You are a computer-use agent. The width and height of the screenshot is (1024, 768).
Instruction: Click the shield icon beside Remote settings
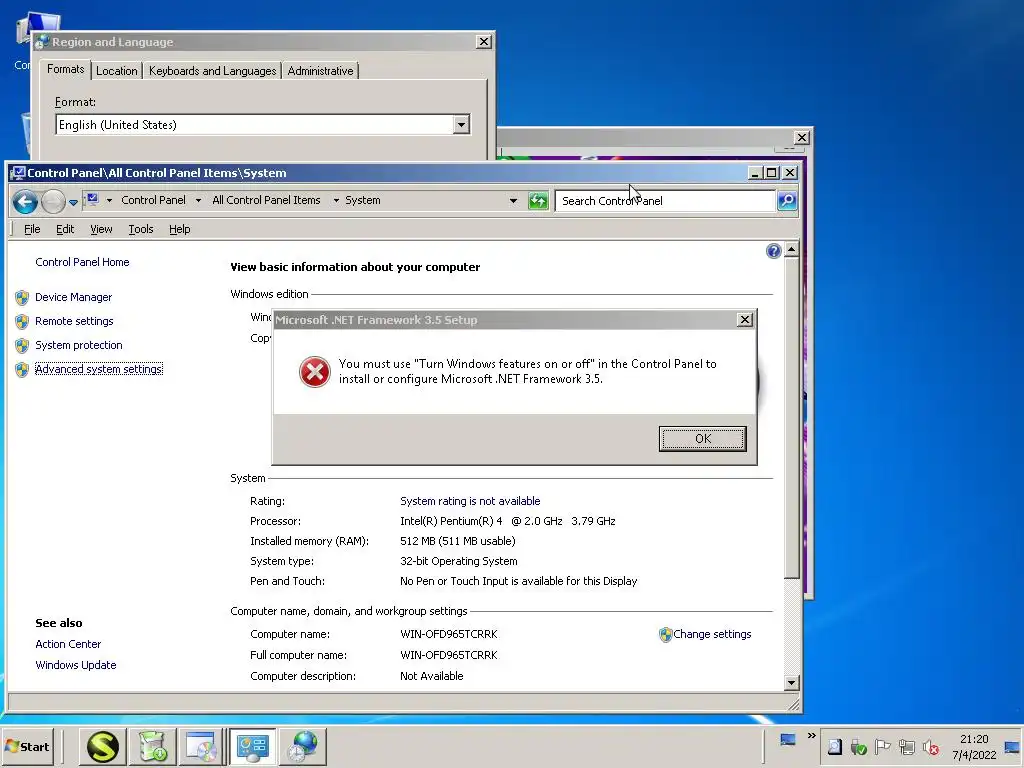(x=22, y=321)
